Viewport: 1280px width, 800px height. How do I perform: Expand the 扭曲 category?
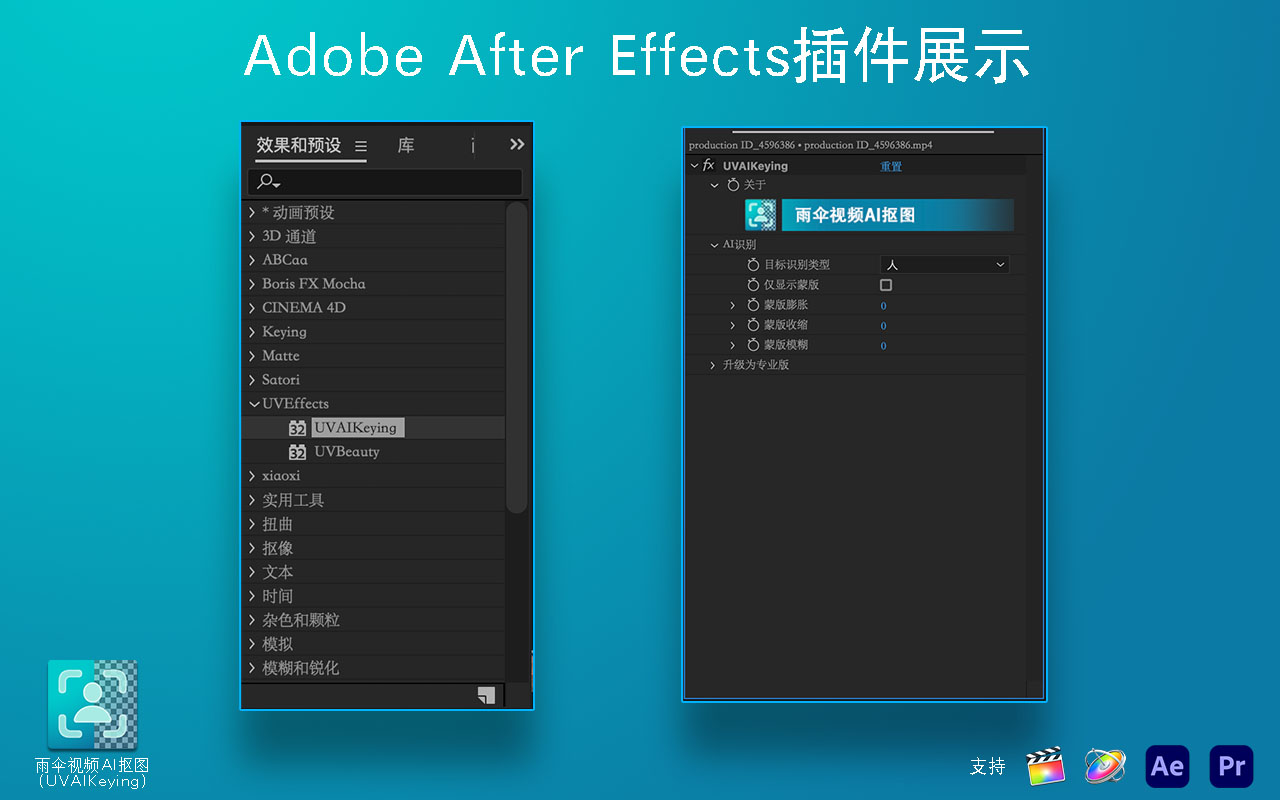pyautogui.click(x=252, y=524)
